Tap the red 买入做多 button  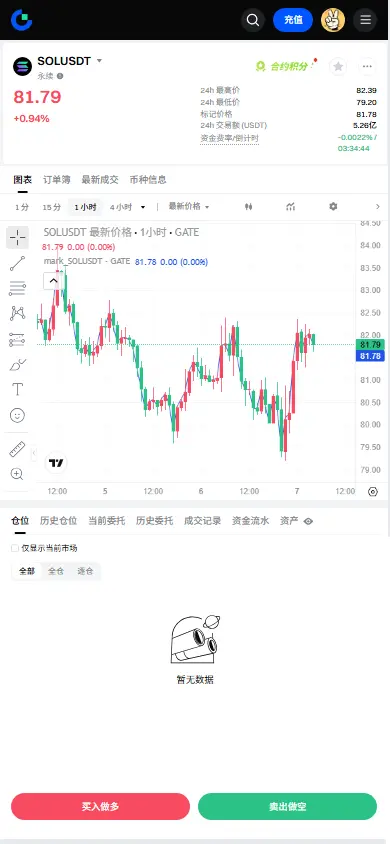tap(100, 806)
